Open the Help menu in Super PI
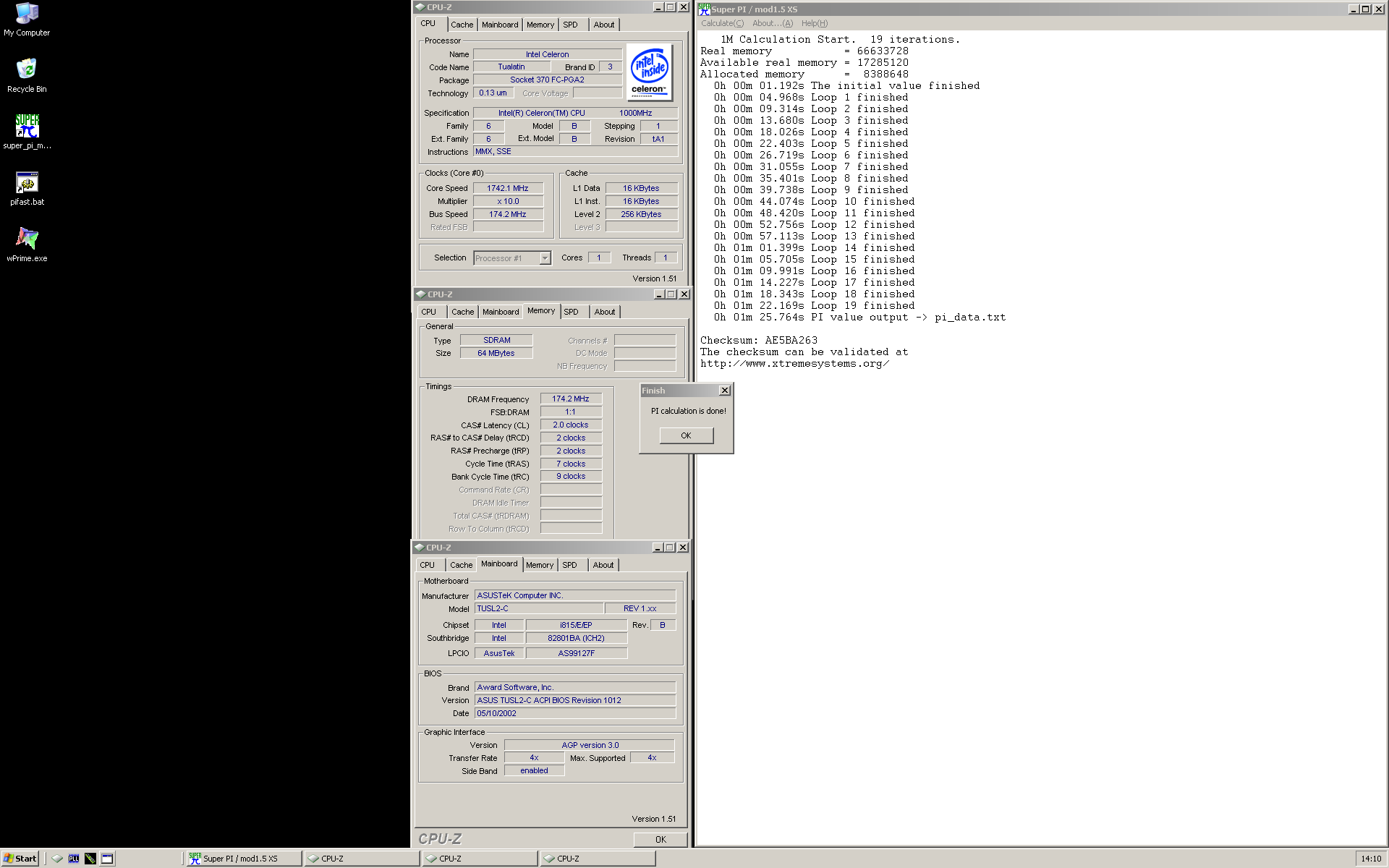1389x868 pixels. (815, 23)
